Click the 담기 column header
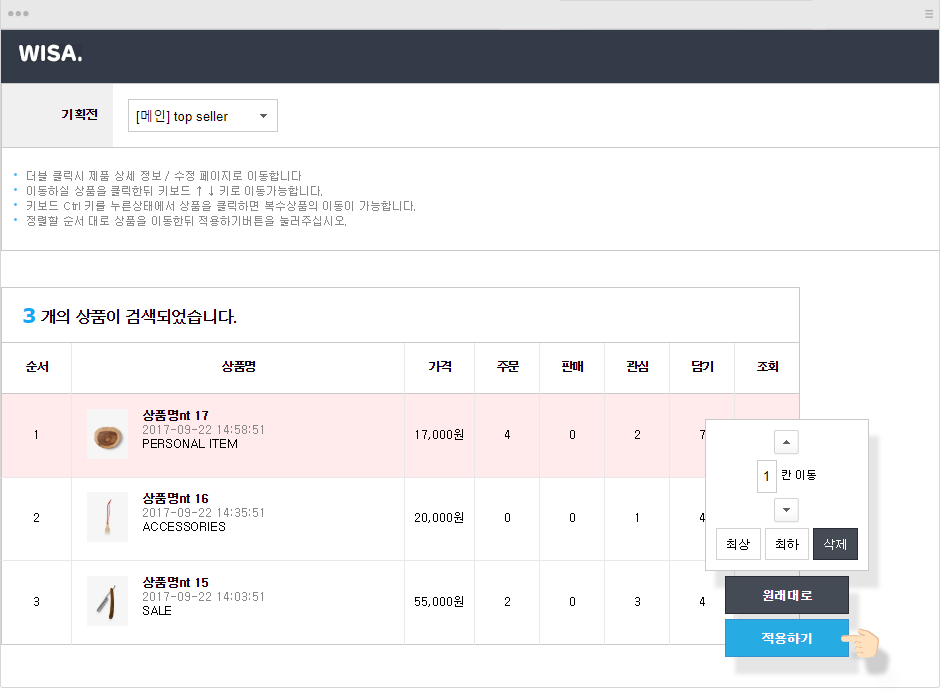The height and width of the screenshot is (694, 940). click(702, 367)
